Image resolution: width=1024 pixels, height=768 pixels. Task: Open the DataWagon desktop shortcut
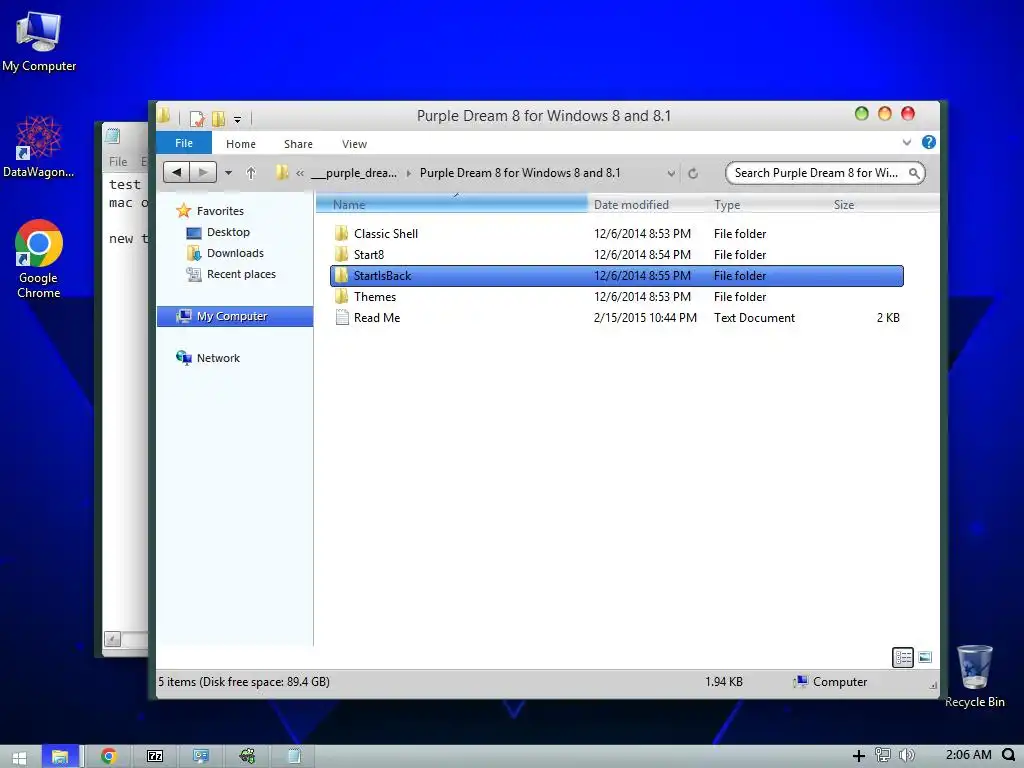(38, 146)
